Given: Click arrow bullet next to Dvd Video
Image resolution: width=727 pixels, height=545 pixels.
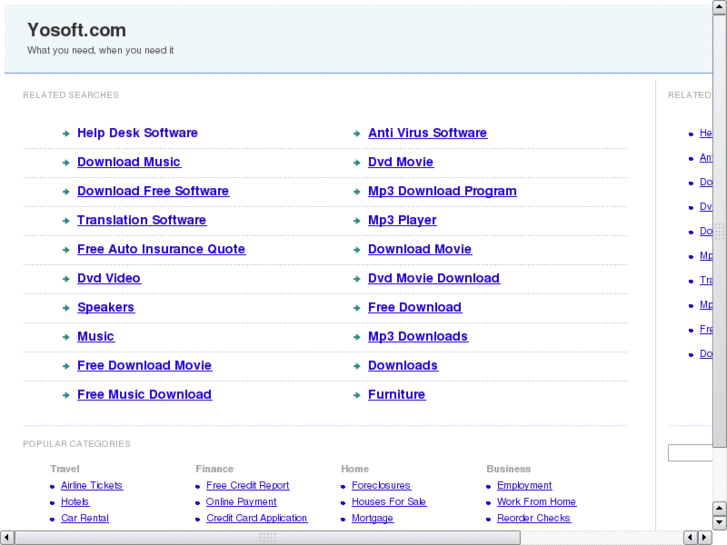Looking at the screenshot, I should click(x=66, y=279).
